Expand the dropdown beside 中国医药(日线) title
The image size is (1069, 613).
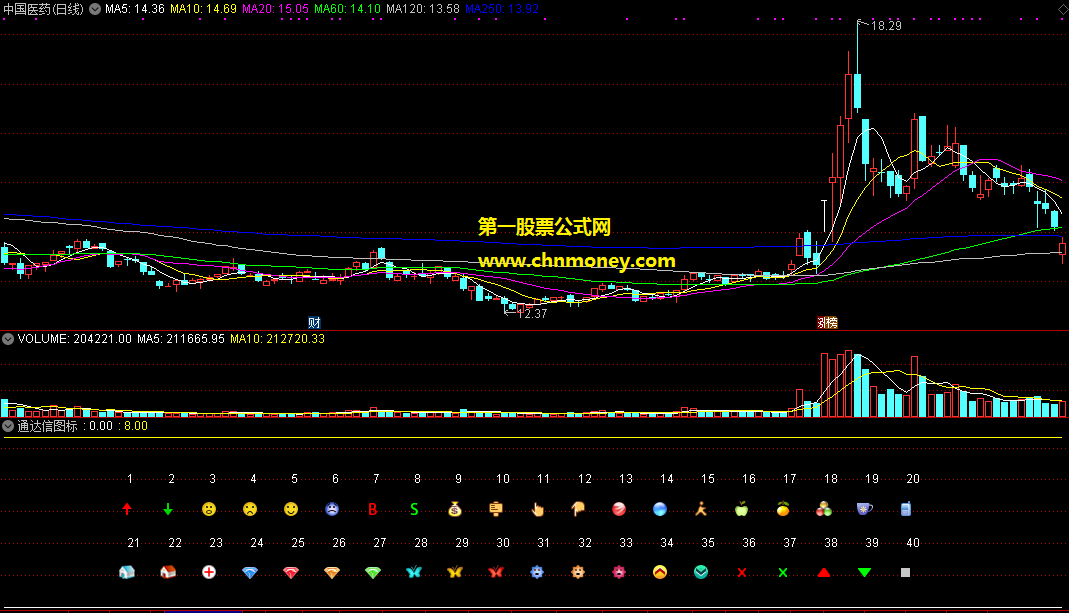click(95, 9)
